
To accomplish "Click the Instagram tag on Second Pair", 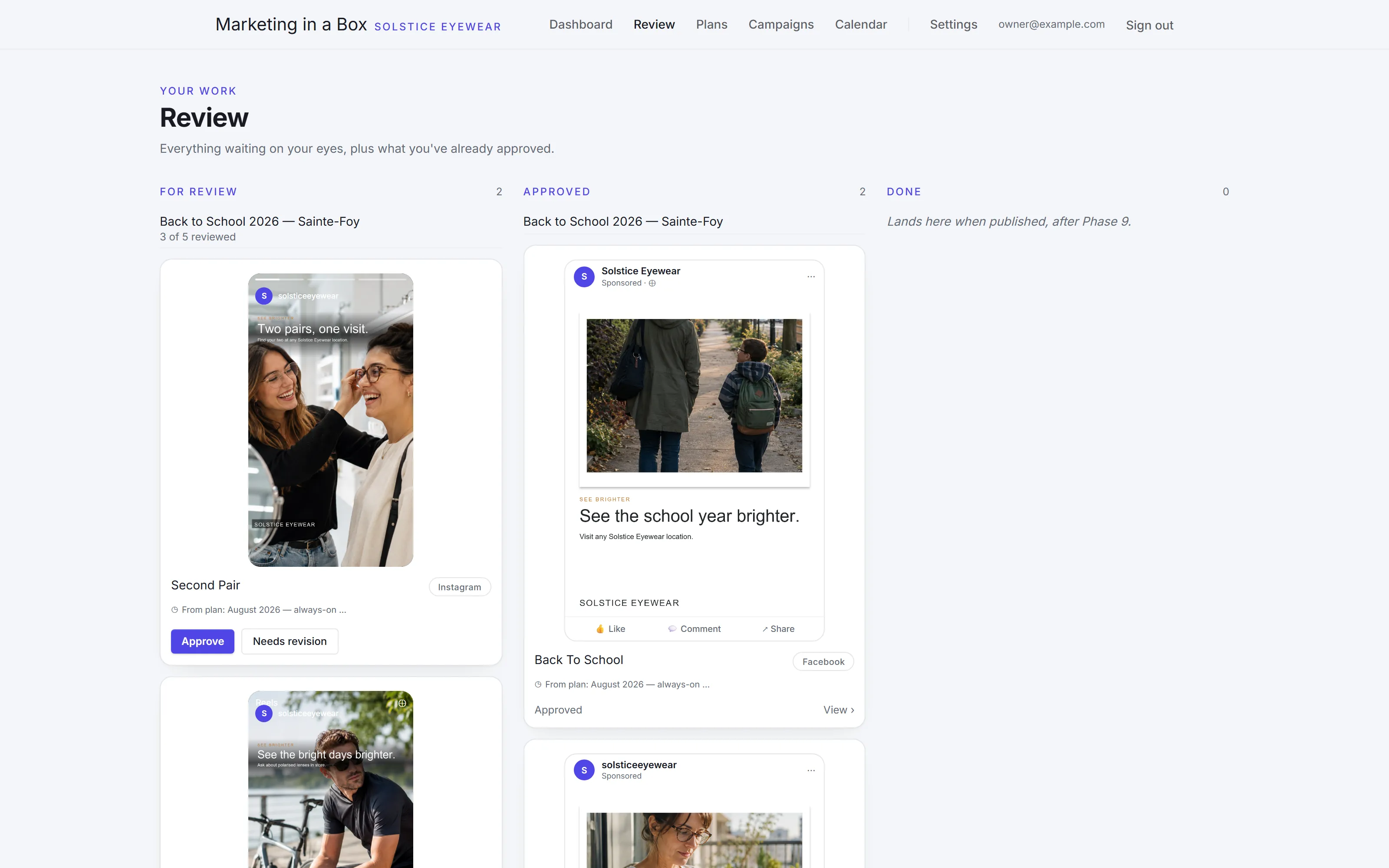I will click(459, 587).
